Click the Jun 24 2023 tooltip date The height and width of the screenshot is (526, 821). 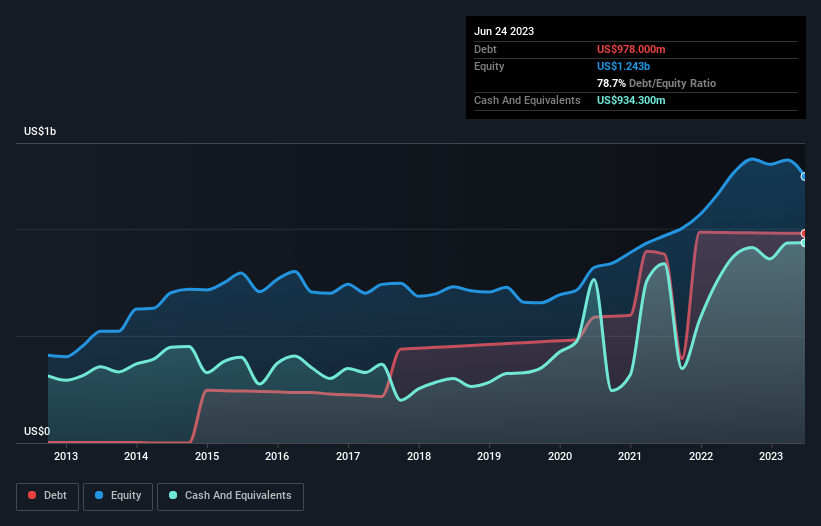pos(504,31)
